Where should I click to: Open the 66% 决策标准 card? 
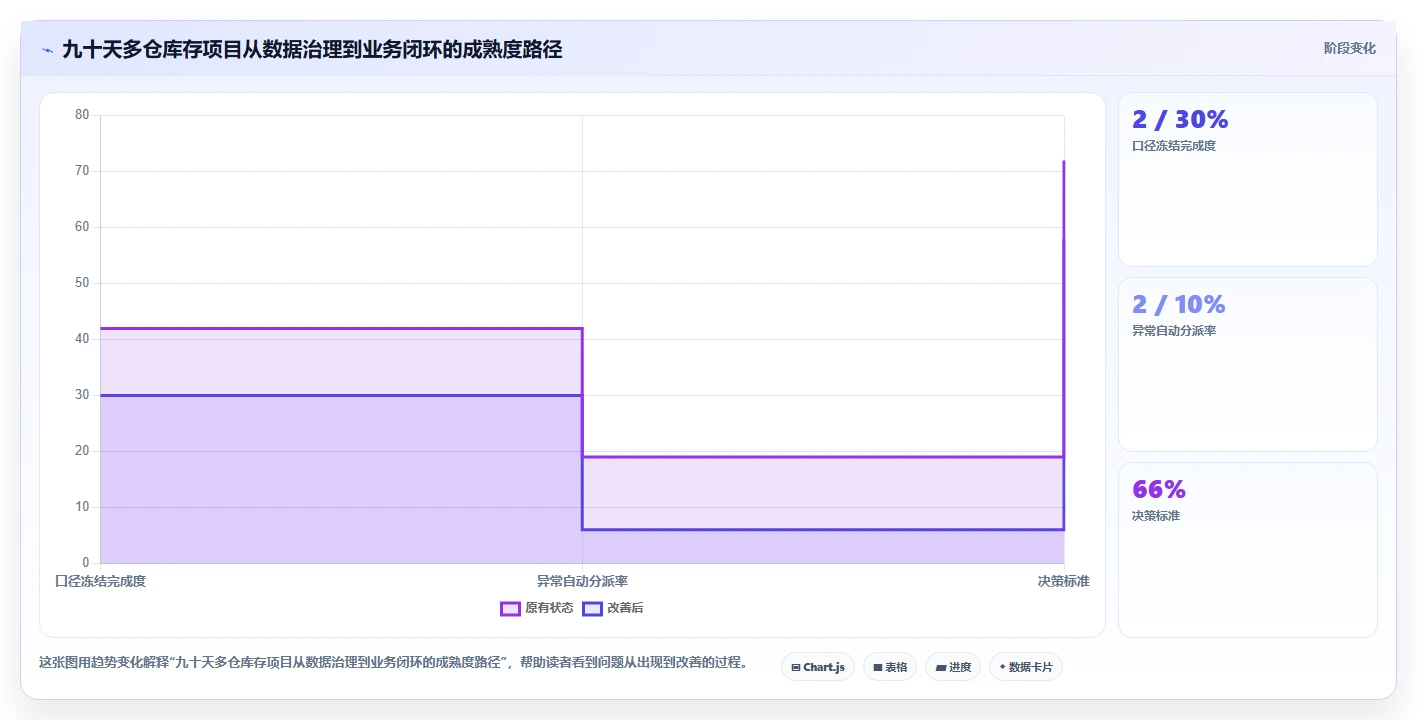pyautogui.click(x=1248, y=550)
